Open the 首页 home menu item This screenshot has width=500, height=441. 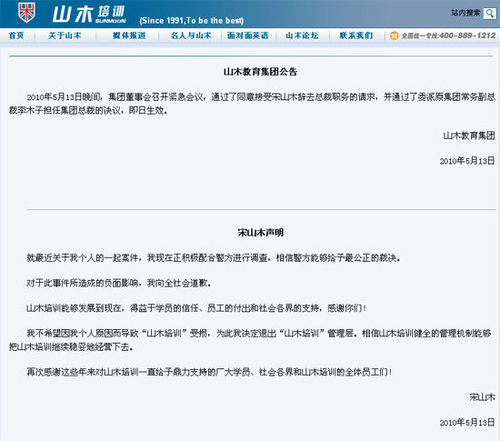(x=16, y=36)
